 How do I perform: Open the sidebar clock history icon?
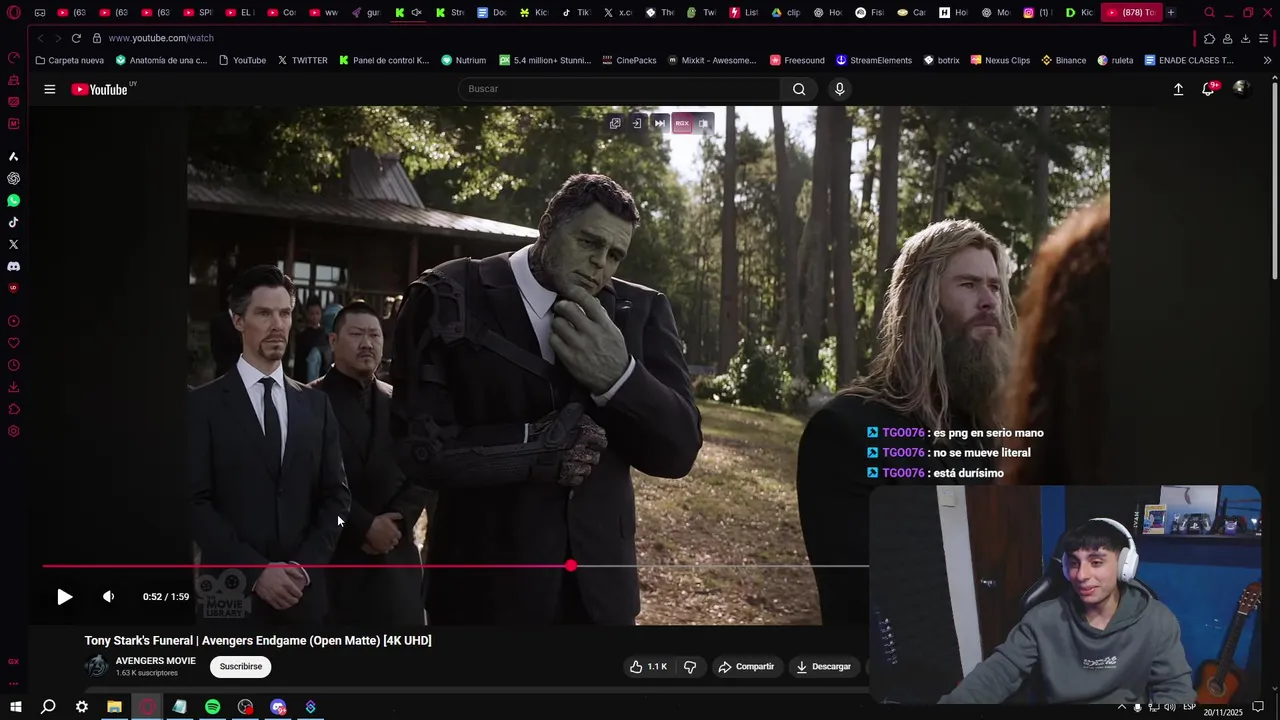click(13, 365)
